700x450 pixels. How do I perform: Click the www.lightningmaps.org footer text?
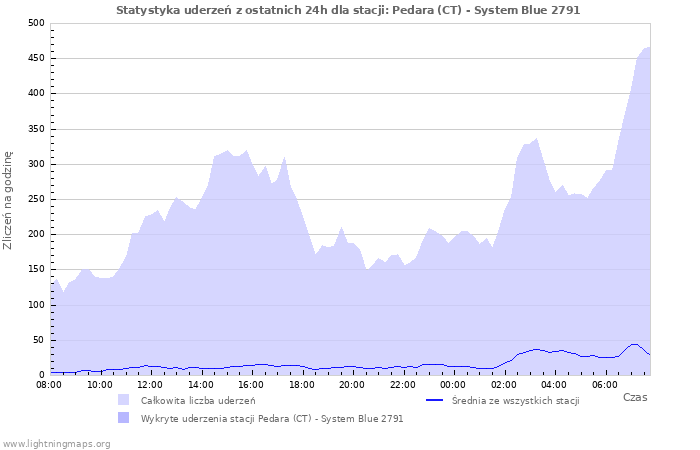point(56,444)
